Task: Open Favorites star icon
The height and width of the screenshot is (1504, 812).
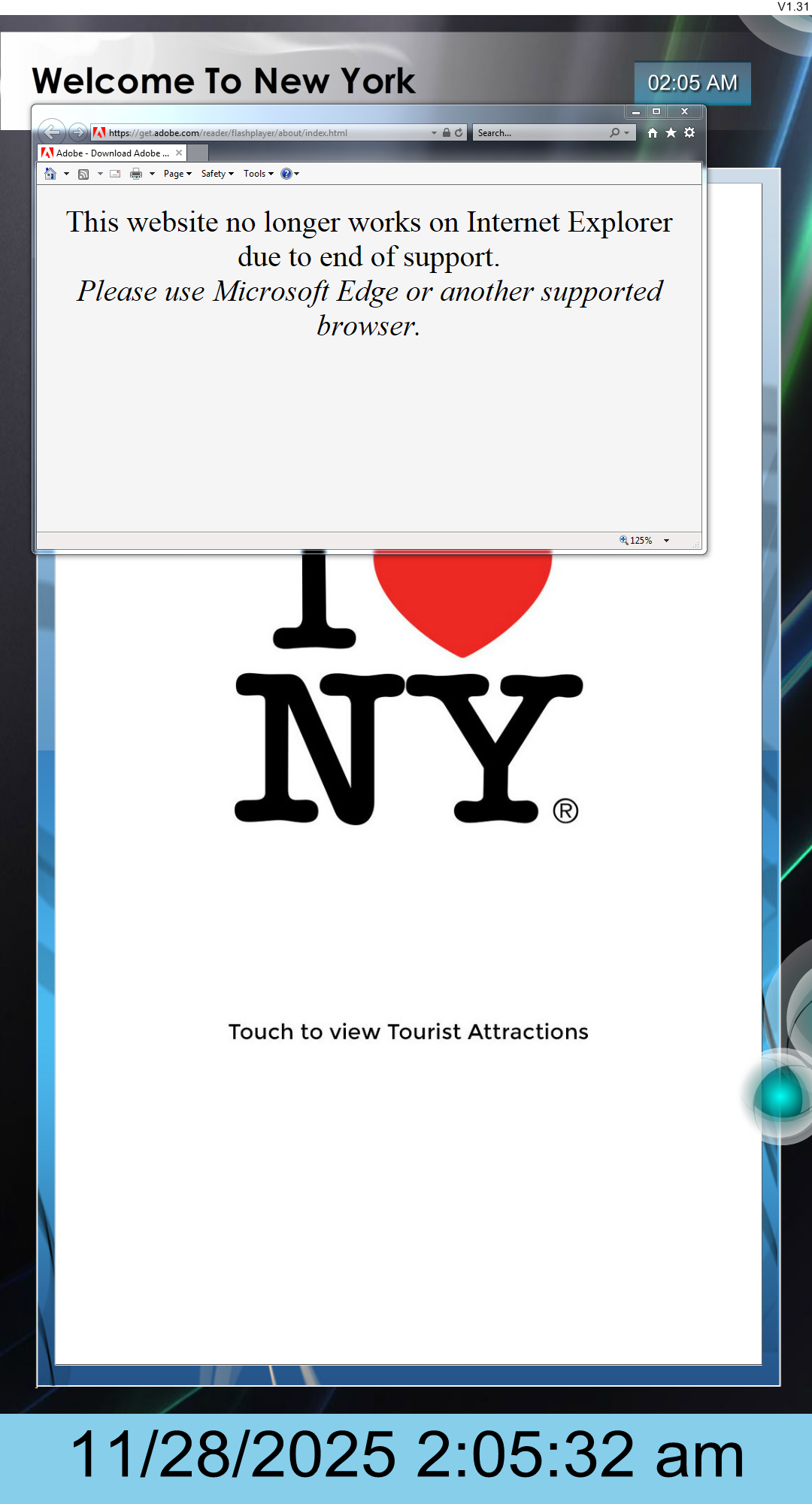Action: [671, 132]
